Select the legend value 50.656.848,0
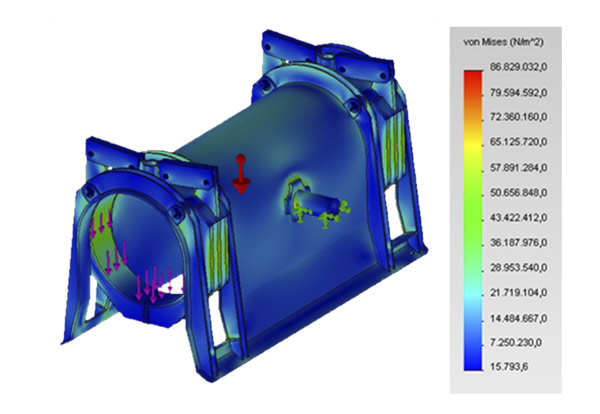 (x=518, y=192)
